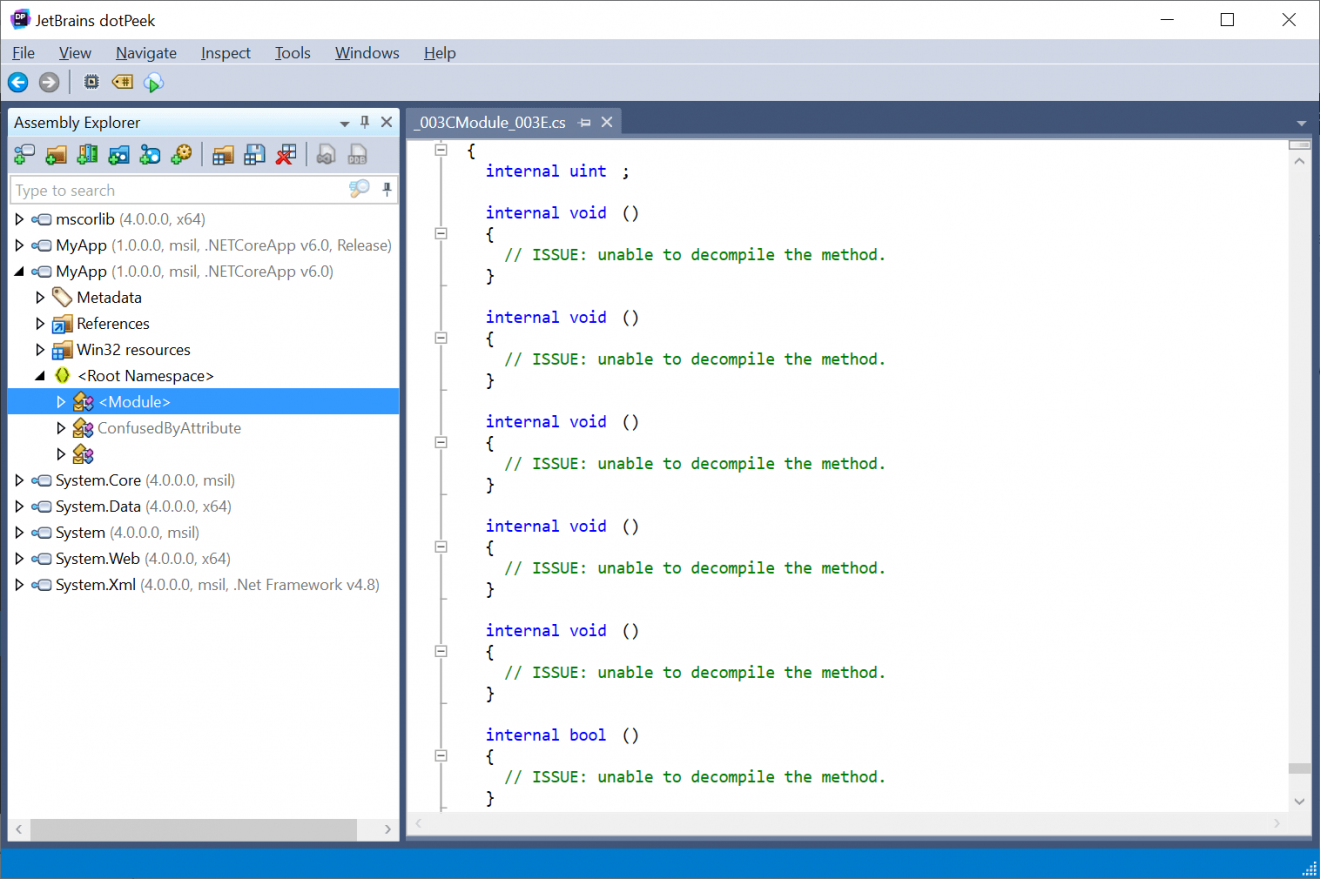Pin the Assembly Explorer panel
This screenshot has width=1320, height=879.
pyautogui.click(x=364, y=121)
